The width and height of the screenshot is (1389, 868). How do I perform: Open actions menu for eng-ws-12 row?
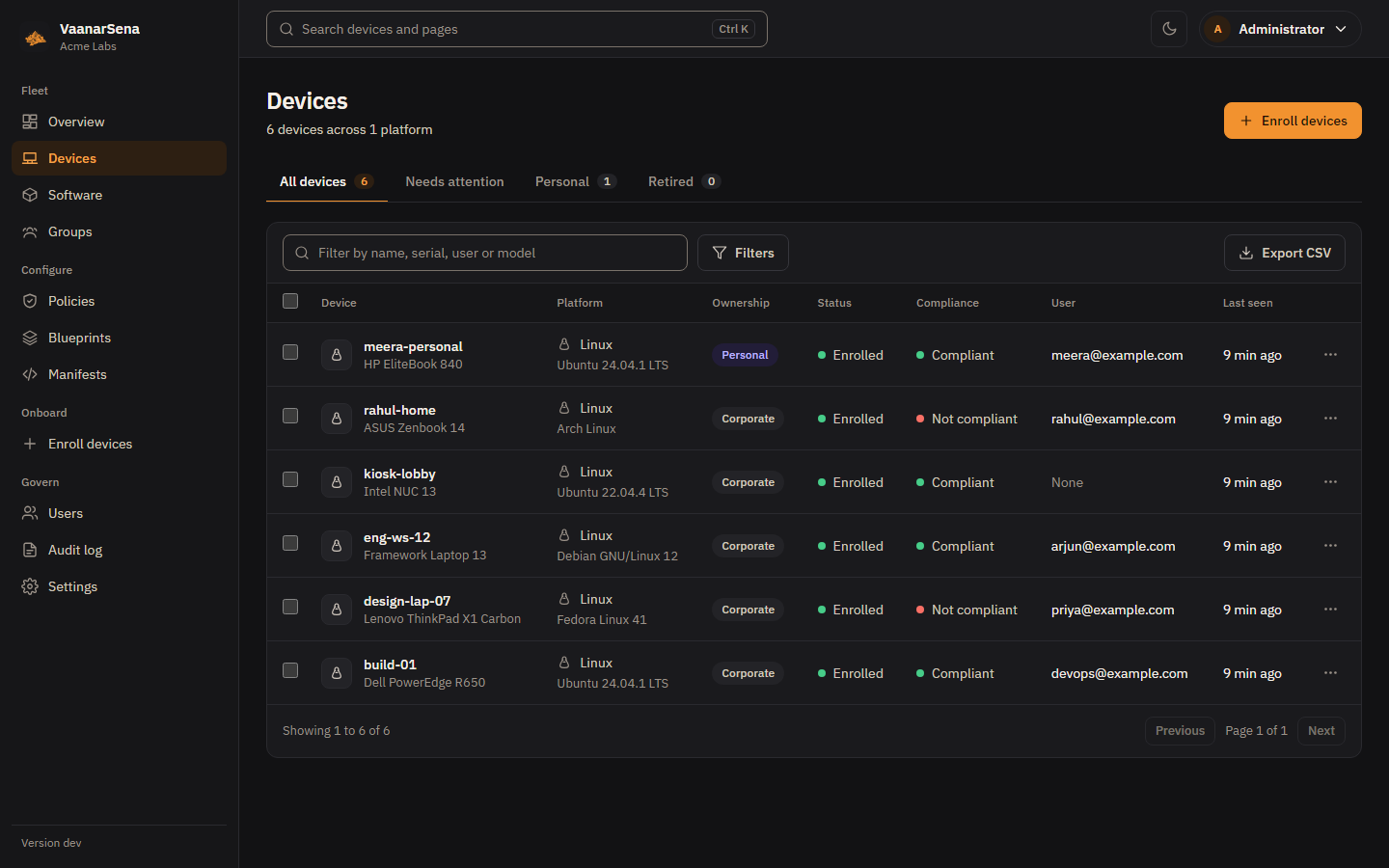pyautogui.click(x=1330, y=546)
